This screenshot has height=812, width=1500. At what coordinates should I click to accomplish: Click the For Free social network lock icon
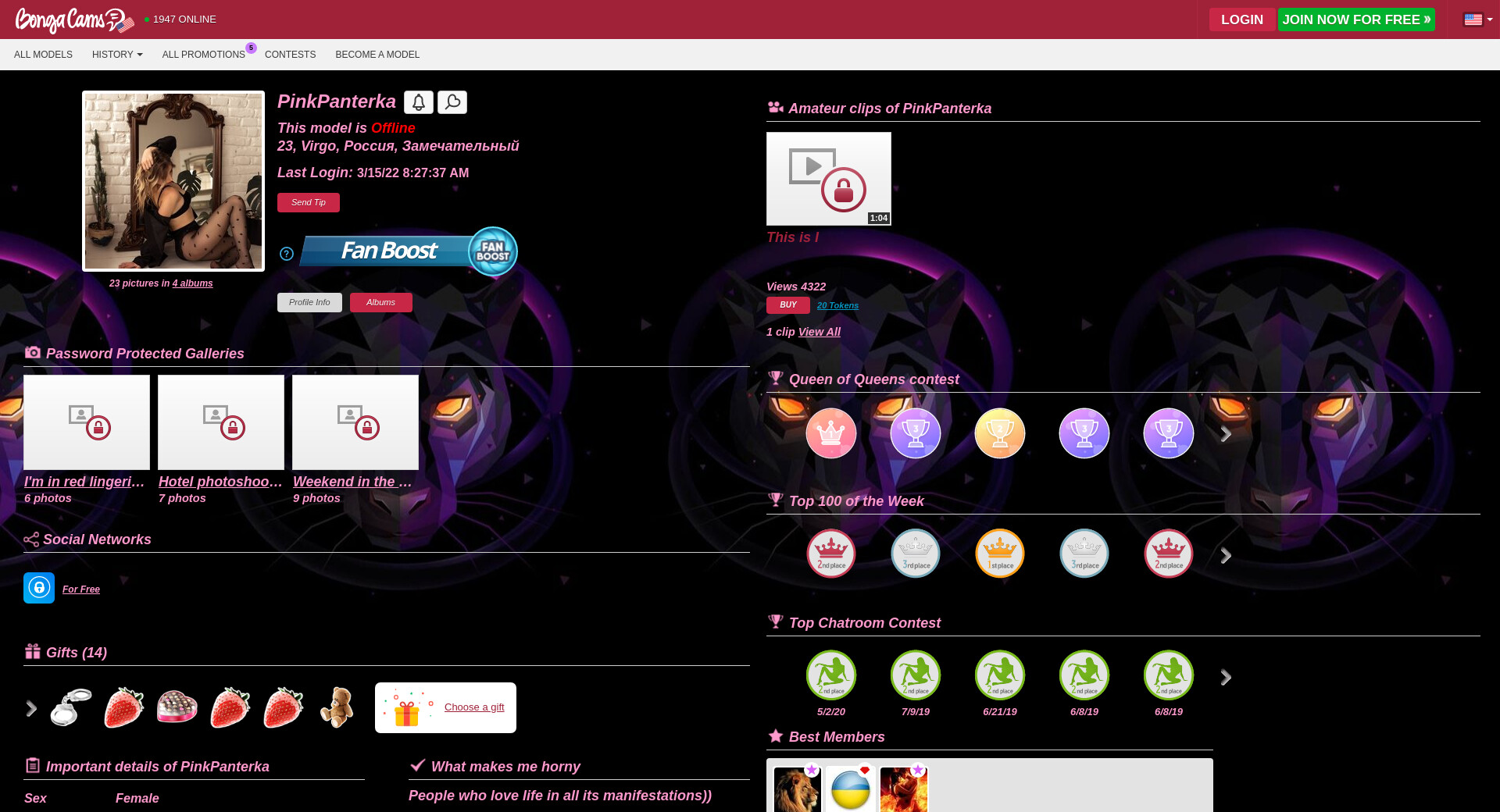(39, 588)
